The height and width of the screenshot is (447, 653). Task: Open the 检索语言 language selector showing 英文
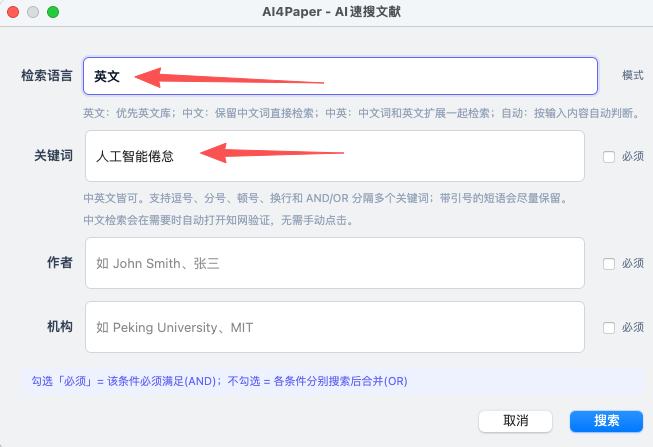pos(340,76)
